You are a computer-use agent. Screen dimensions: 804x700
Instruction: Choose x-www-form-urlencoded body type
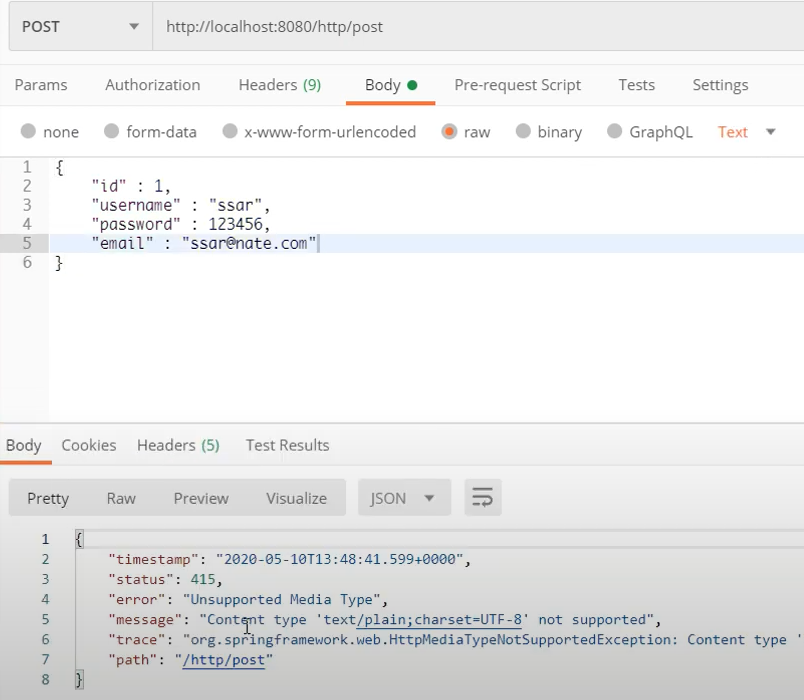click(319, 132)
